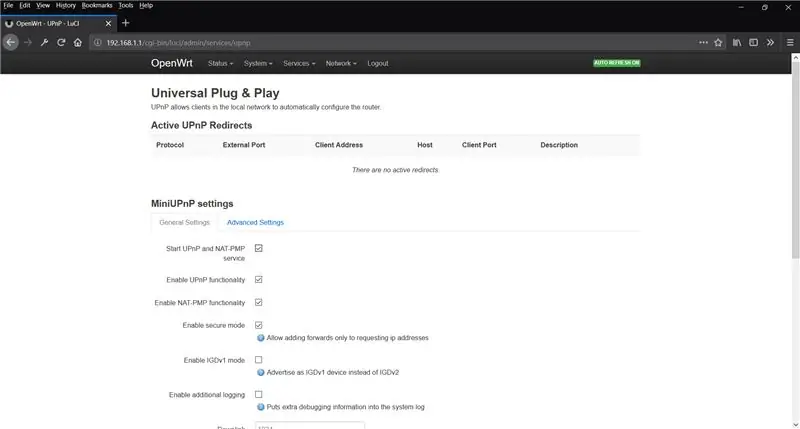This screenshot has width=800, height=429.
Task: Expand the Status dropdown menu
Action: pos(220,63)
